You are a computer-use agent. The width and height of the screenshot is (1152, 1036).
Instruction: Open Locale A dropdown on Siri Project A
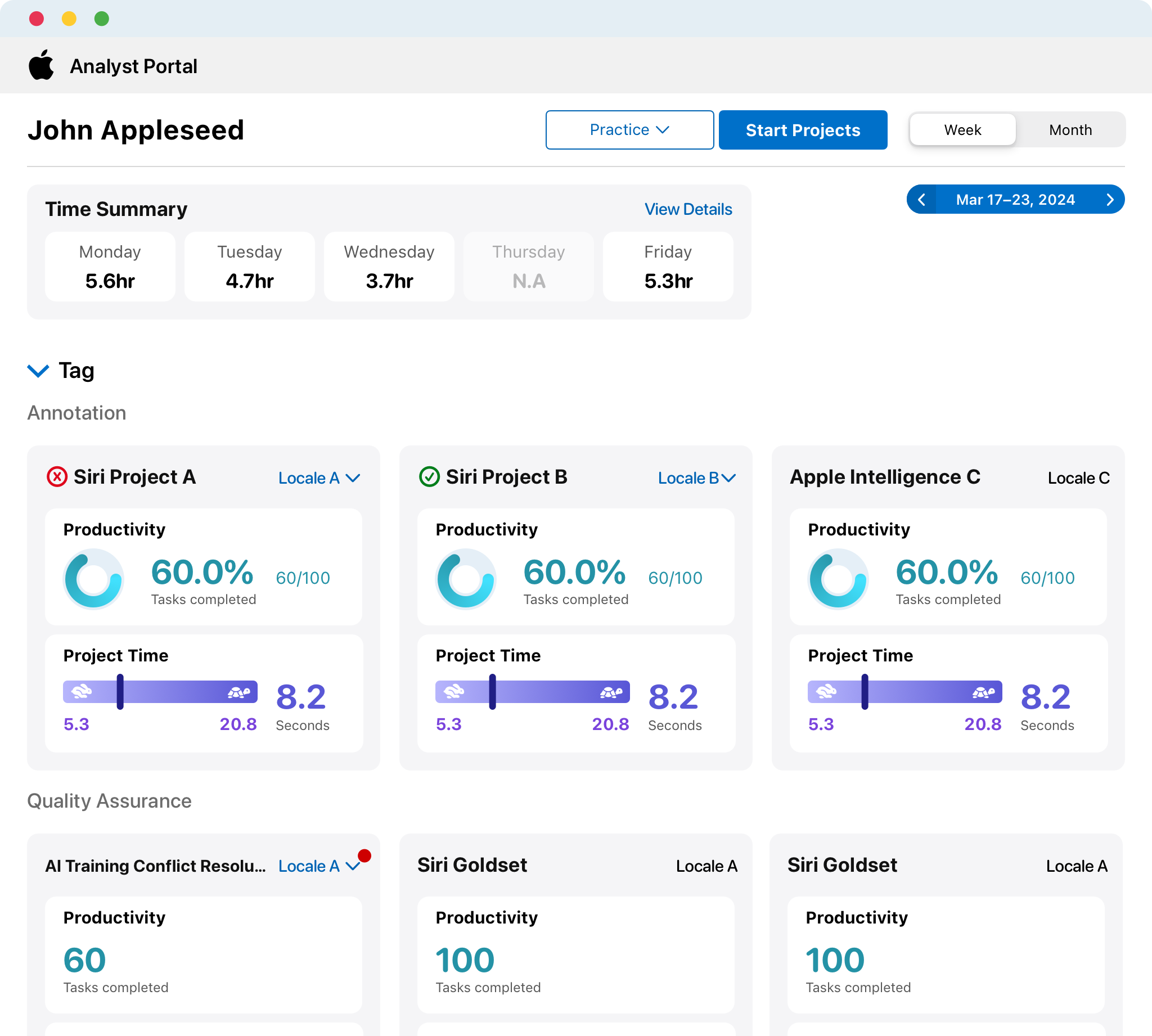point(319,478)
